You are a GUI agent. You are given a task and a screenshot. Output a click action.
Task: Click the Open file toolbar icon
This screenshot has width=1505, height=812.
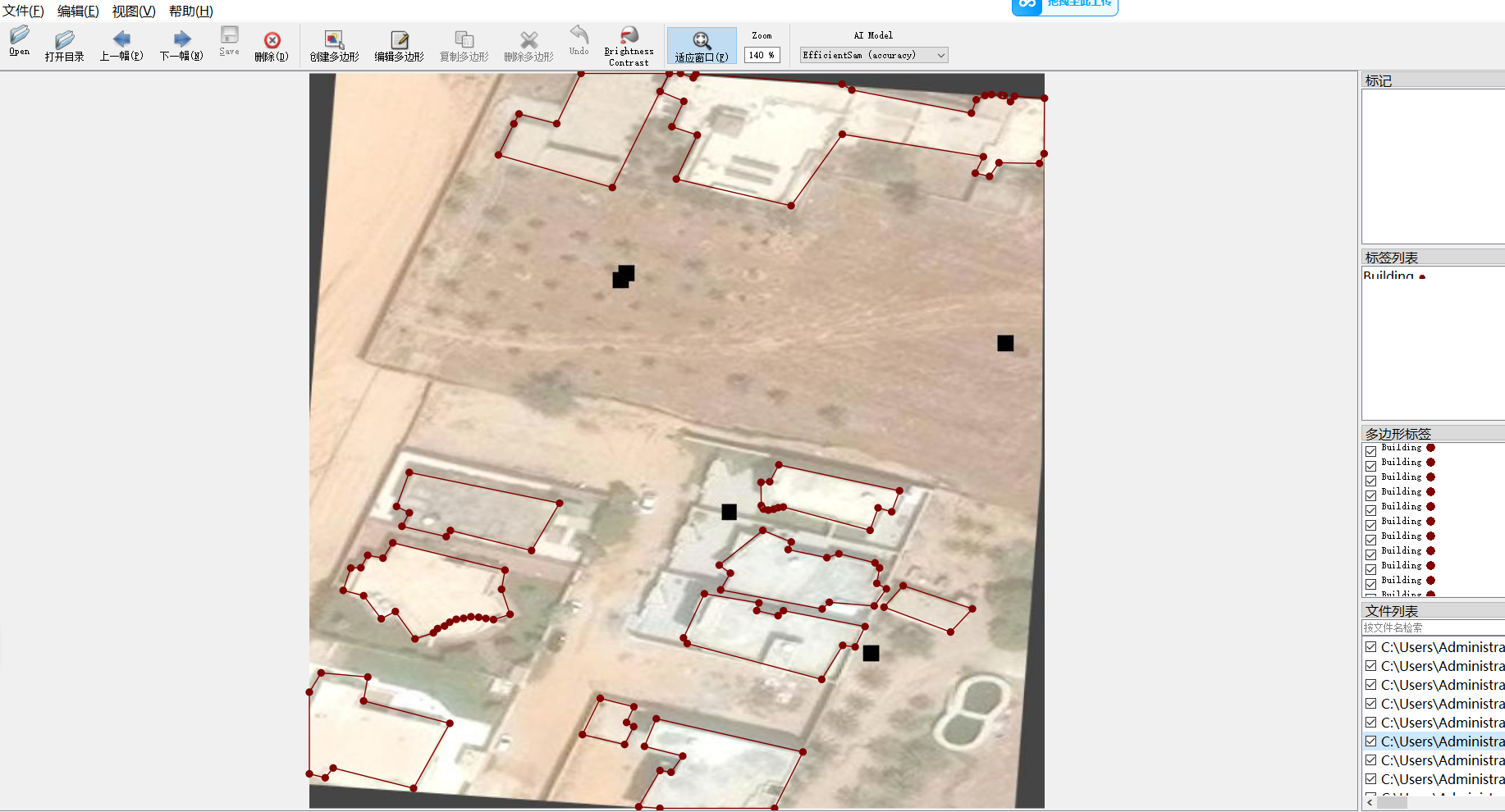[20, 41]
